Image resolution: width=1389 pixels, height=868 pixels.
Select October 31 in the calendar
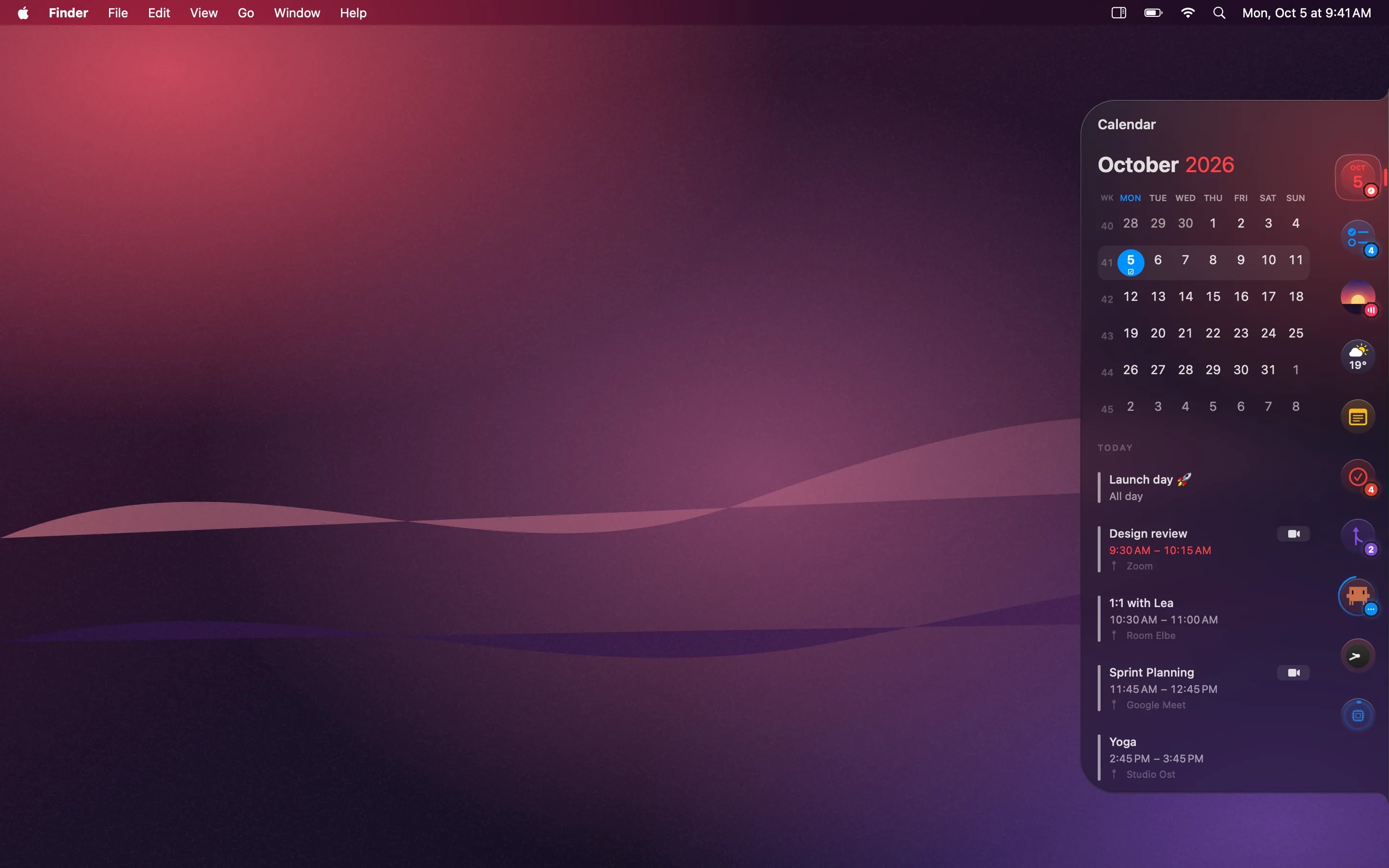1268,370
